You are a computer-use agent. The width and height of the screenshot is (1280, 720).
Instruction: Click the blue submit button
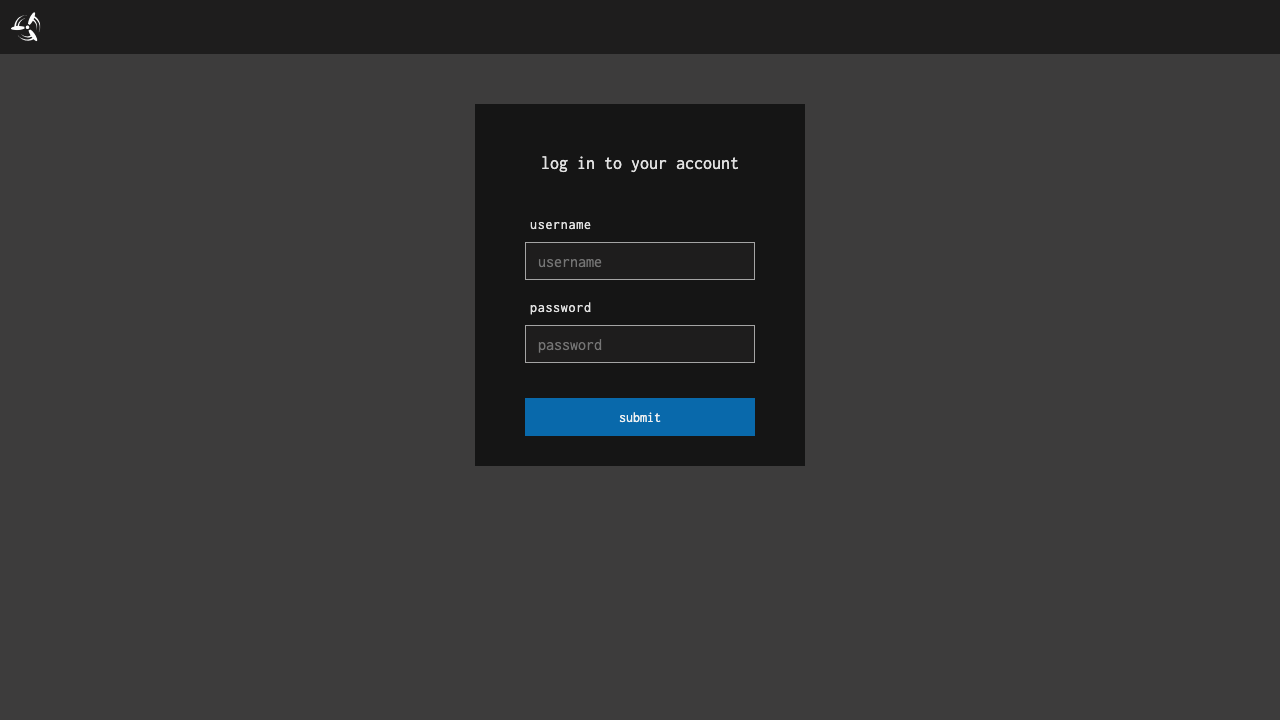click(x=640, y=417)
